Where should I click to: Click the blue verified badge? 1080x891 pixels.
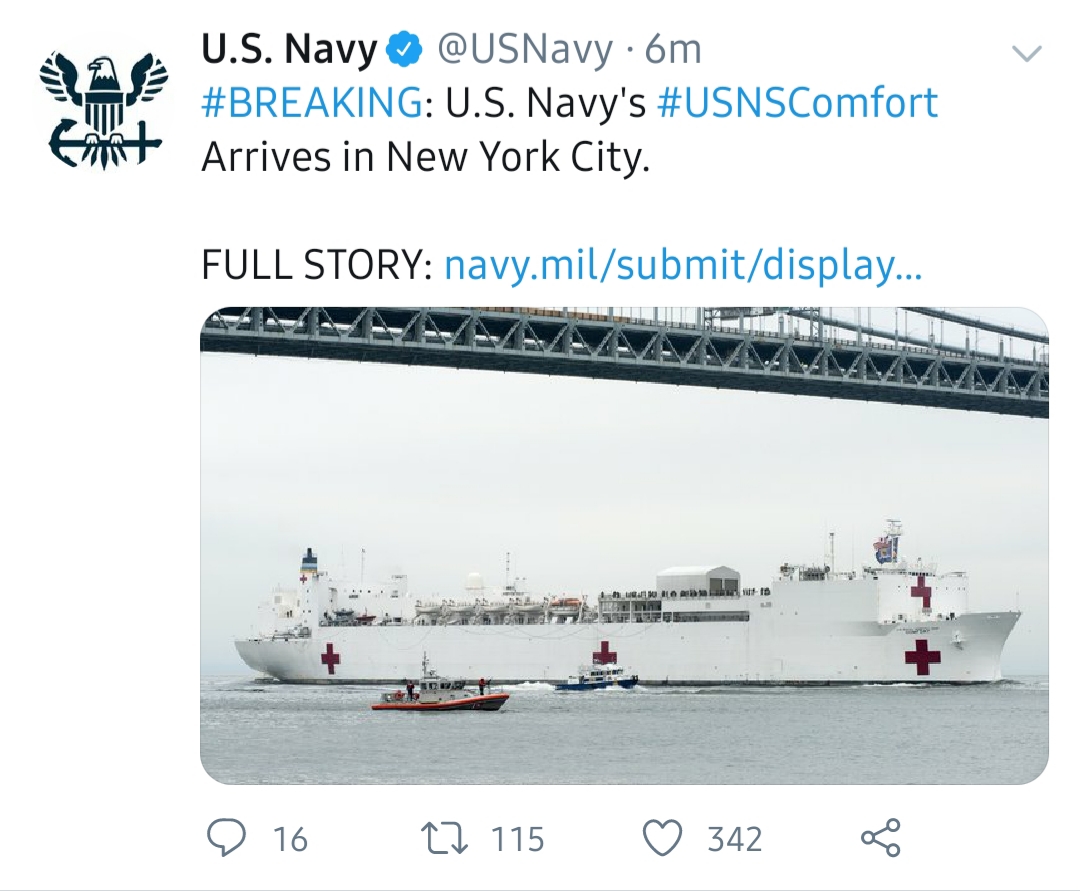point(406,49)
